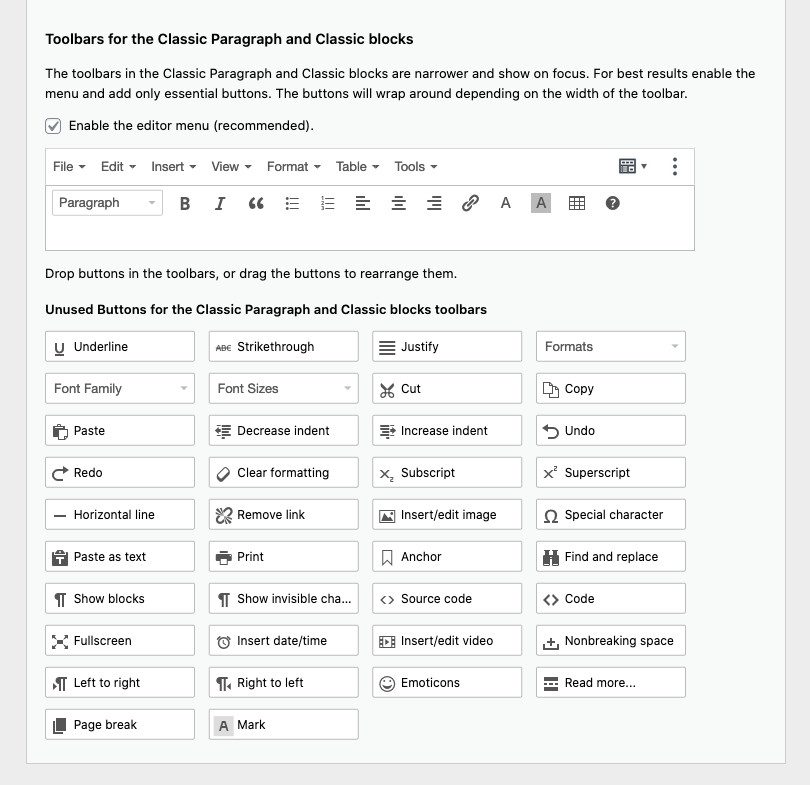Select the Insert link icon
This screenshot has width=810, height=785.
[x=470, y=203]
